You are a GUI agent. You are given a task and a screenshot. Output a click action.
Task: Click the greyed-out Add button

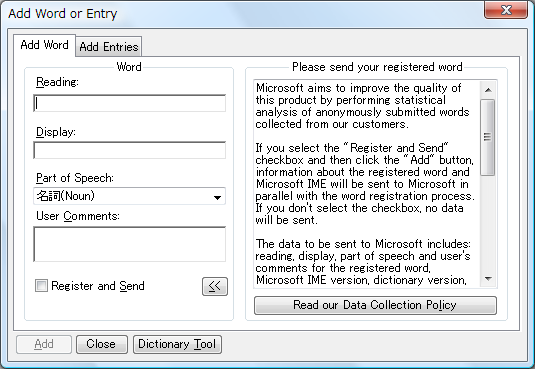[x=44, y=344]
